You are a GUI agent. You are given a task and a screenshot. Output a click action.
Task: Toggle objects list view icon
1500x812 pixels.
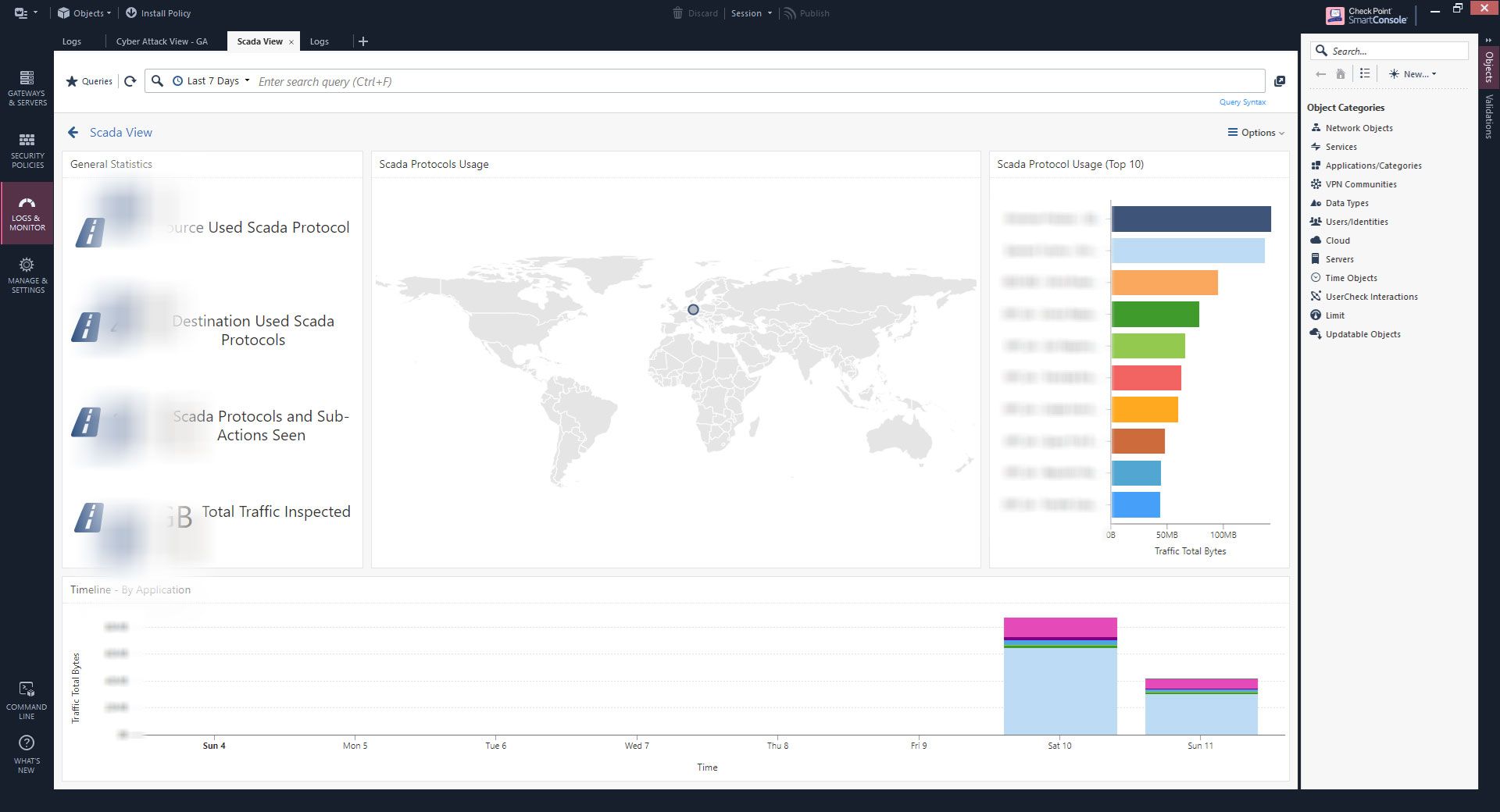1365,73
